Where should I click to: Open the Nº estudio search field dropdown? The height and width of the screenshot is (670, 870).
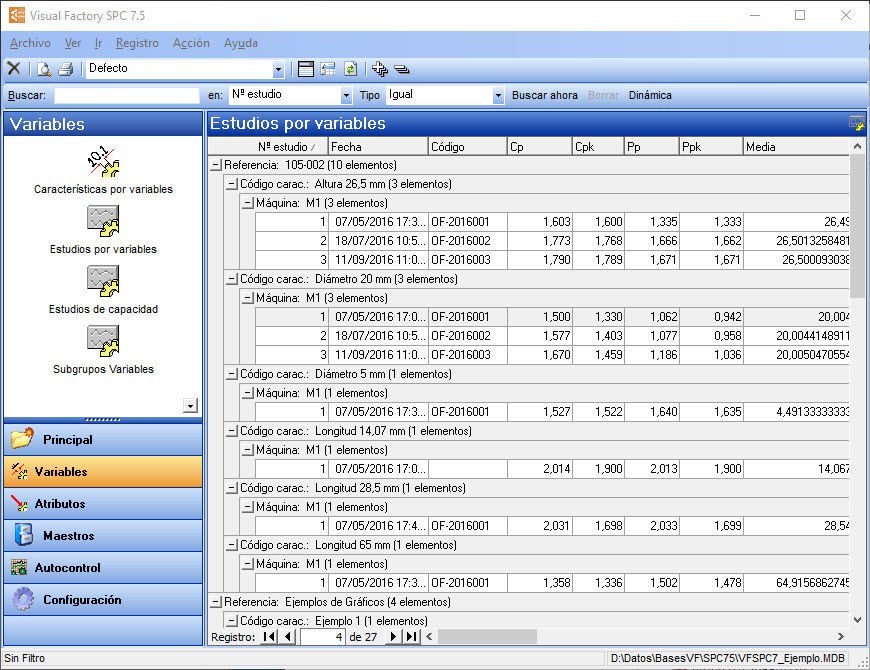(345, 96)
